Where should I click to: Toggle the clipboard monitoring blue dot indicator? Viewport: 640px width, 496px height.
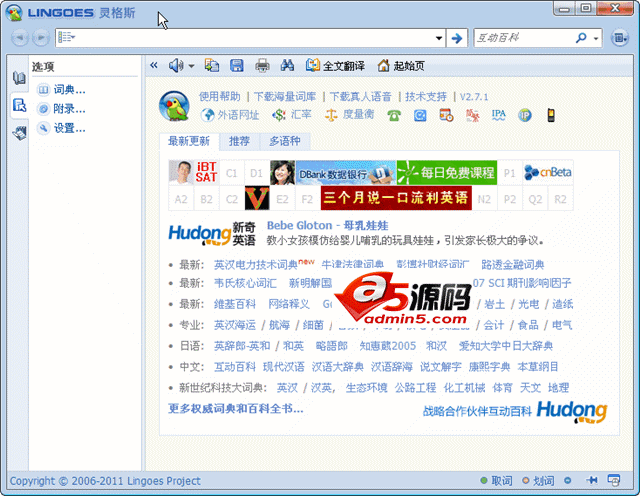pyautogui.click(x=567, y=480)
